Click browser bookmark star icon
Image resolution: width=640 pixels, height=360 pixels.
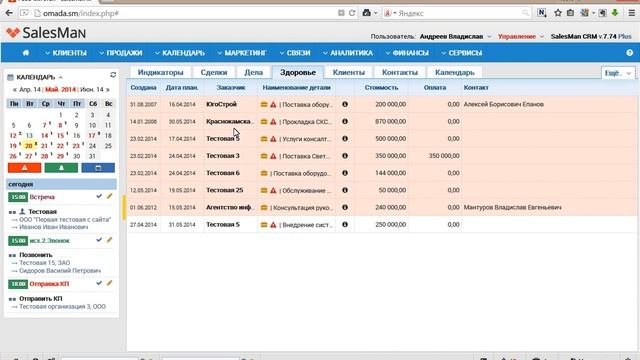tap(558, 13)
